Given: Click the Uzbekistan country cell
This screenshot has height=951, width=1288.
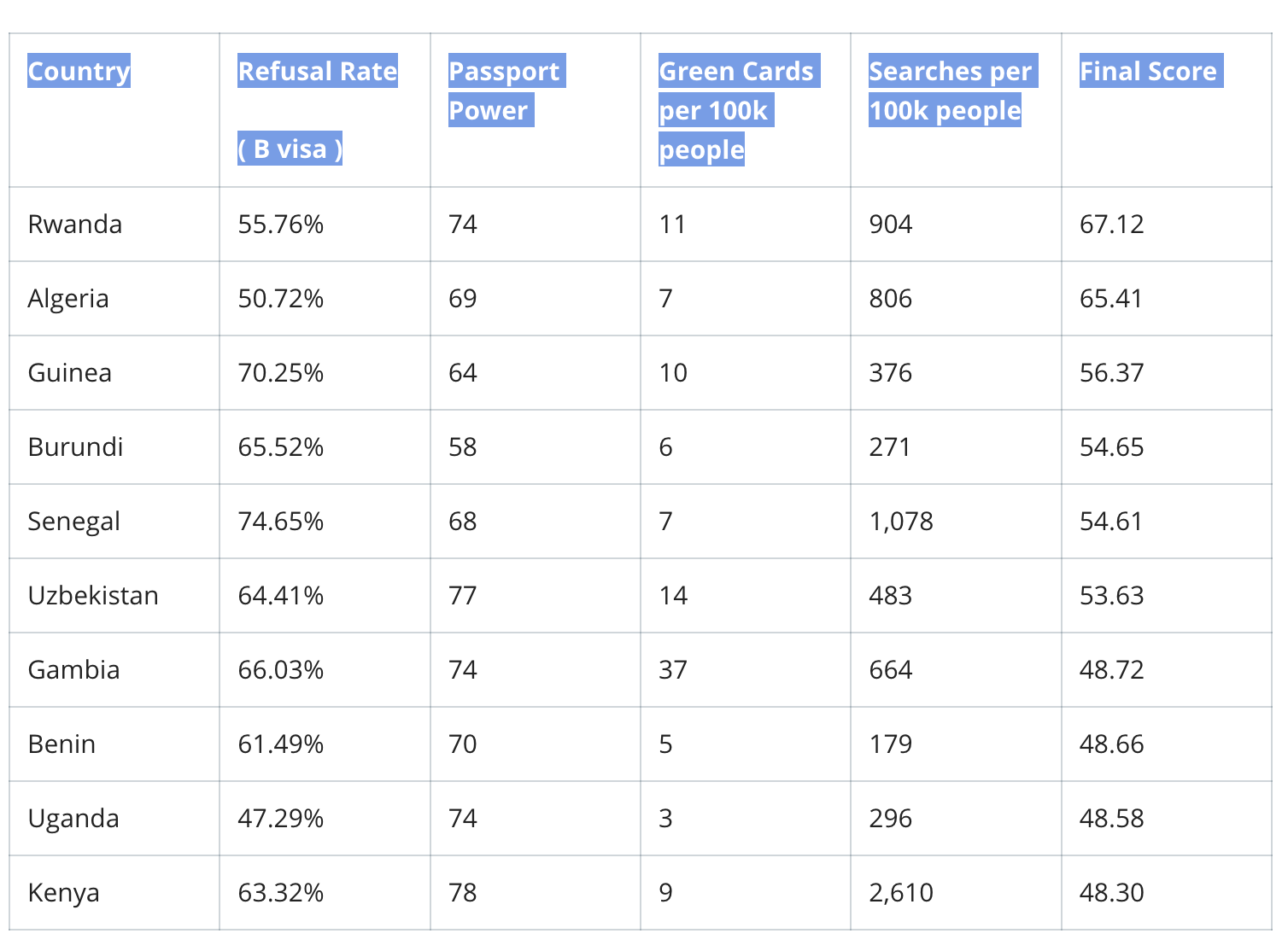Looking at the screenshot, I should (x=93, y=596).
